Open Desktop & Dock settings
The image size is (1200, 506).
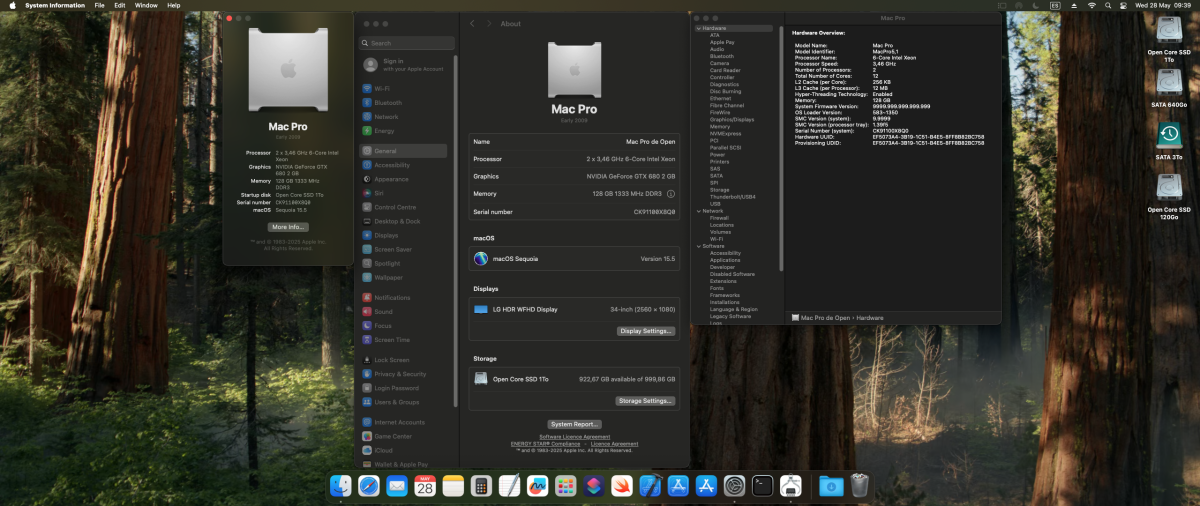coord(404,221)
